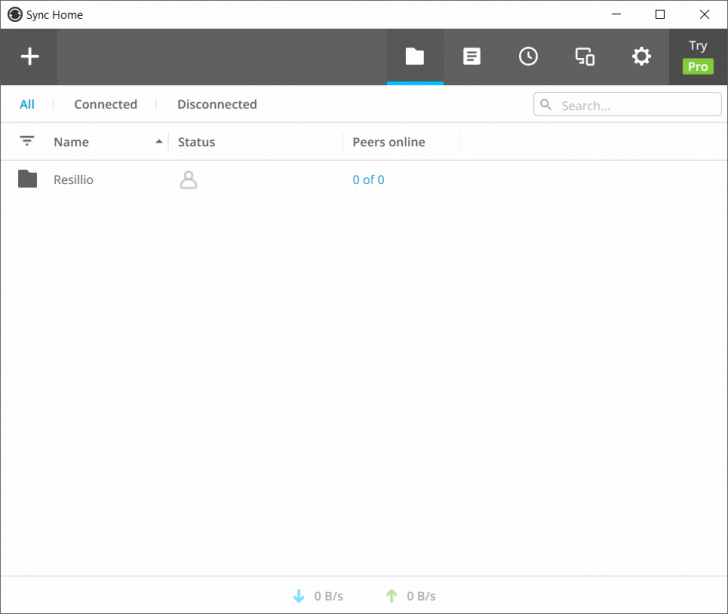Open the History log list icon
This screenshot has height=614, width=728.
pos(472,57)
